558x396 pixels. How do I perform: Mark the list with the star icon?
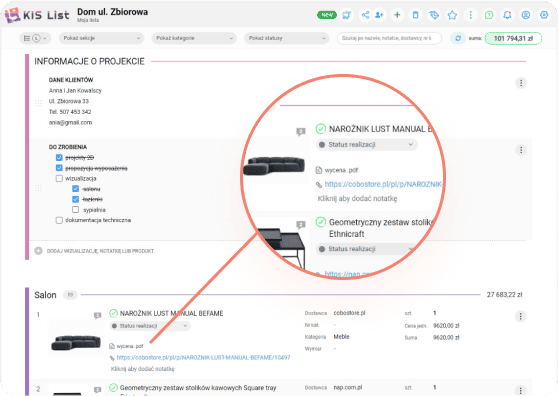click(452, 15)
